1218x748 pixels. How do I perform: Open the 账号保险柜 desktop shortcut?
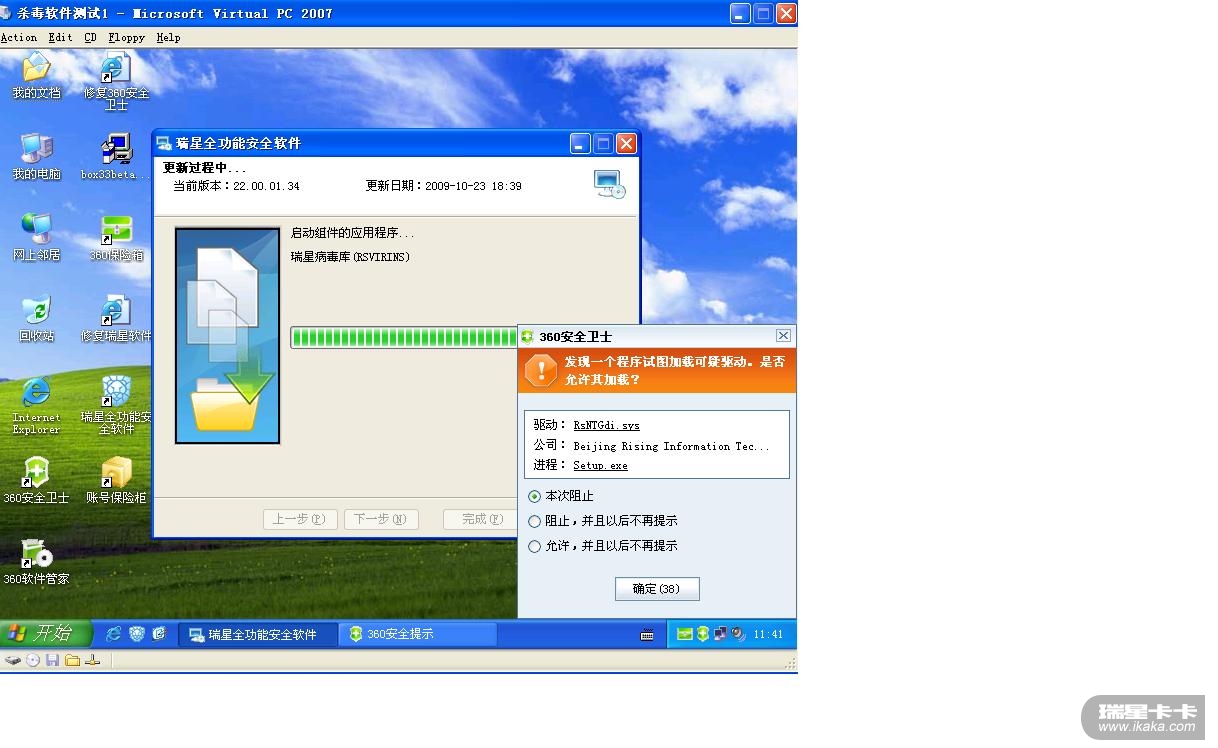click(x=116, y=481)
